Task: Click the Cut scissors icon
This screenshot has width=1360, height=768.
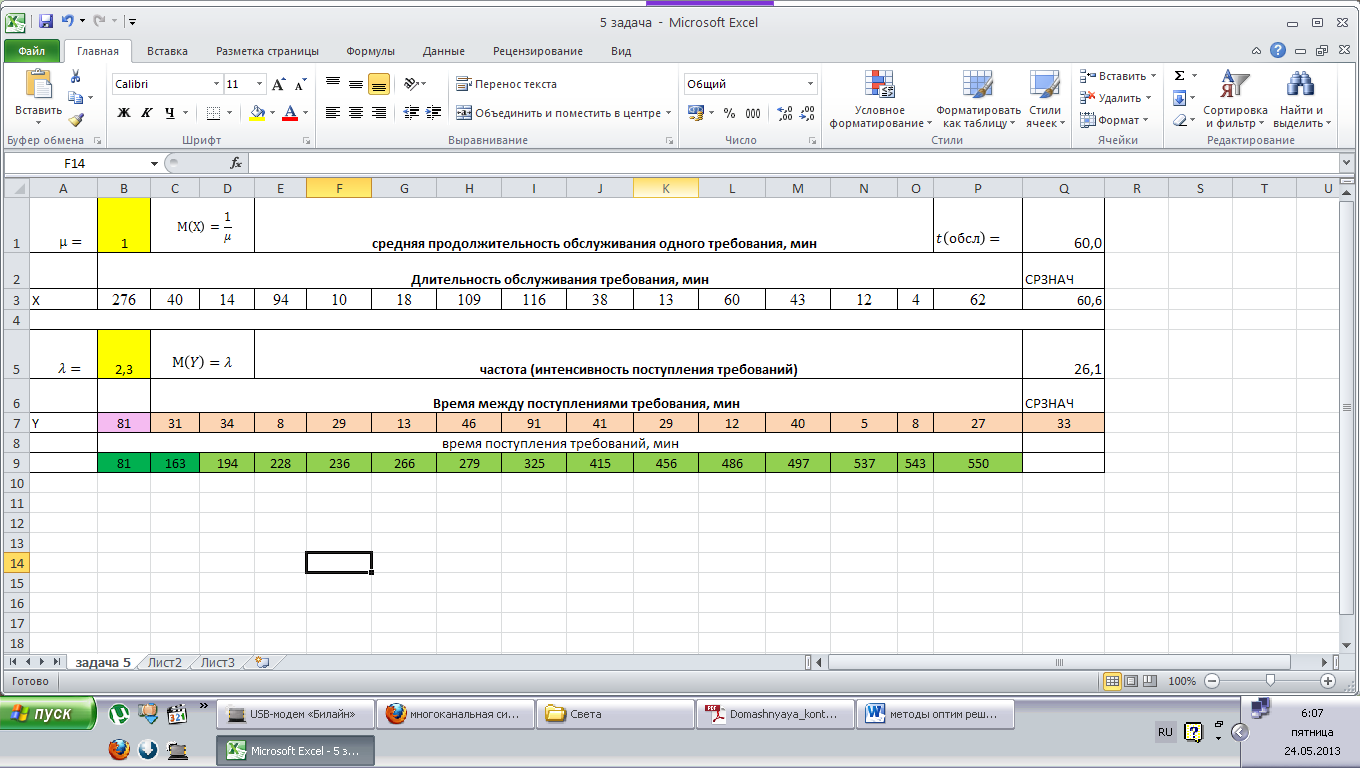Action: (75, 77)
